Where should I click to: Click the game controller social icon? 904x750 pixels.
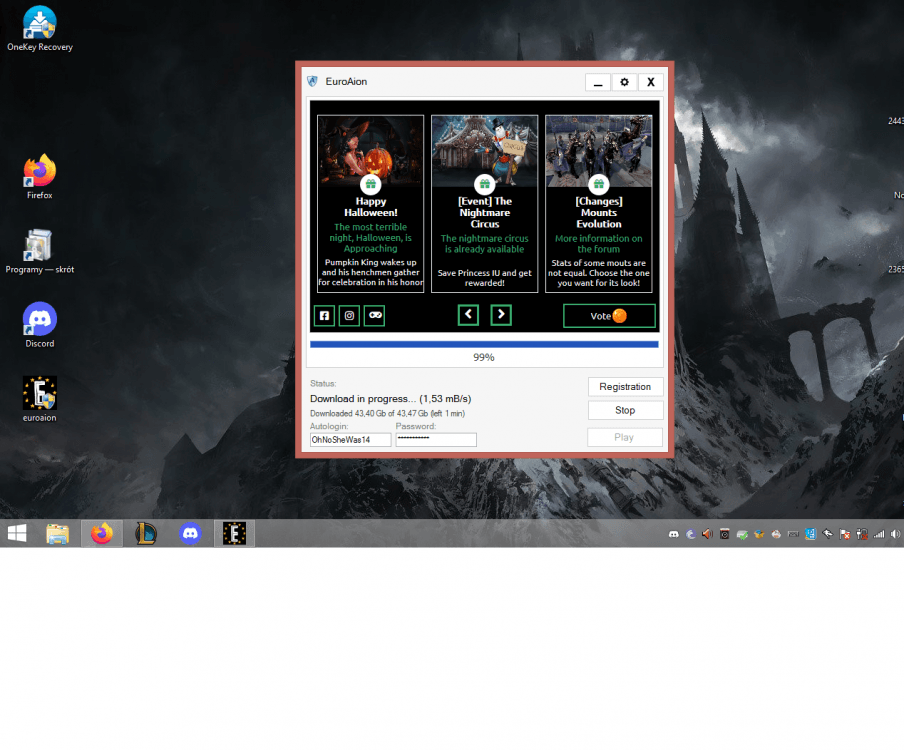tap(374, 316)
